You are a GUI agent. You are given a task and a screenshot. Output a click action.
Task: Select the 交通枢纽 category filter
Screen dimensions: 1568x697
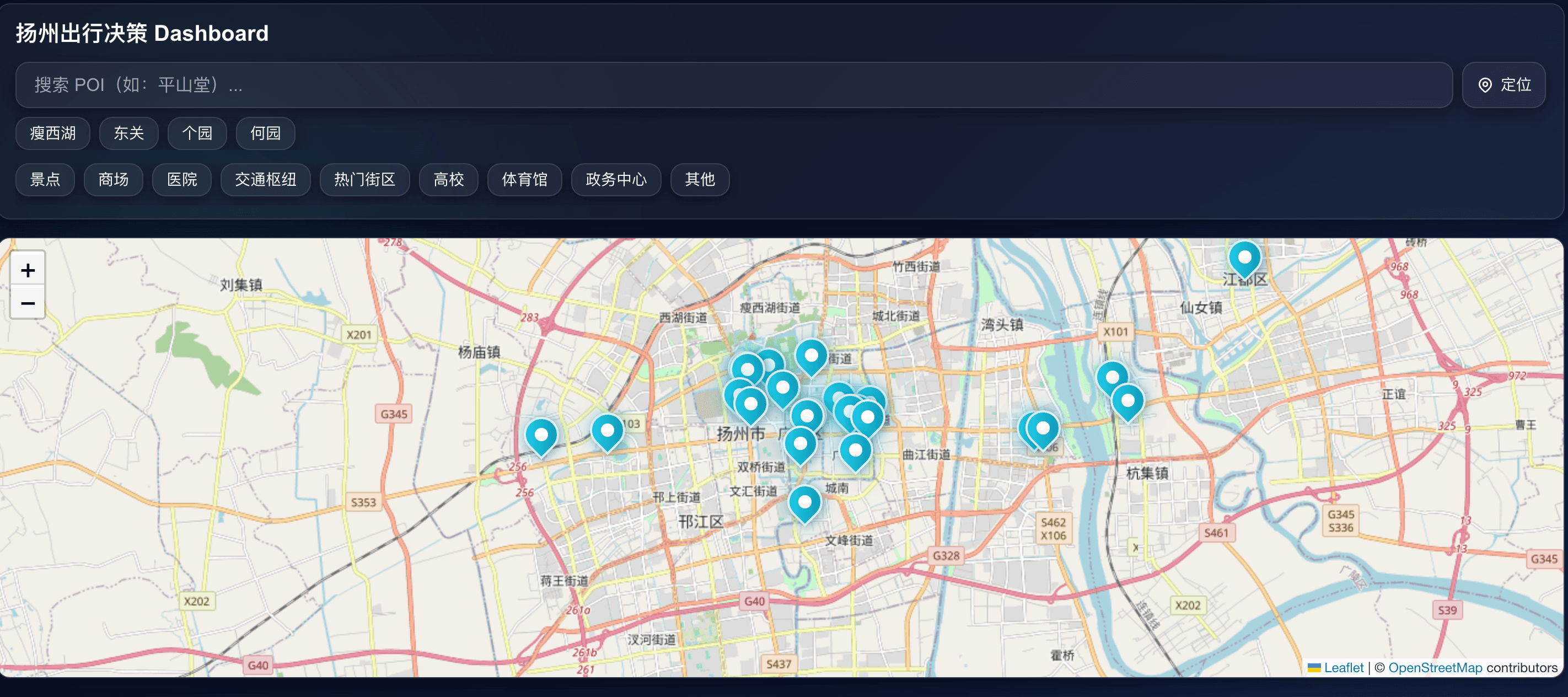tap(265, 180)
